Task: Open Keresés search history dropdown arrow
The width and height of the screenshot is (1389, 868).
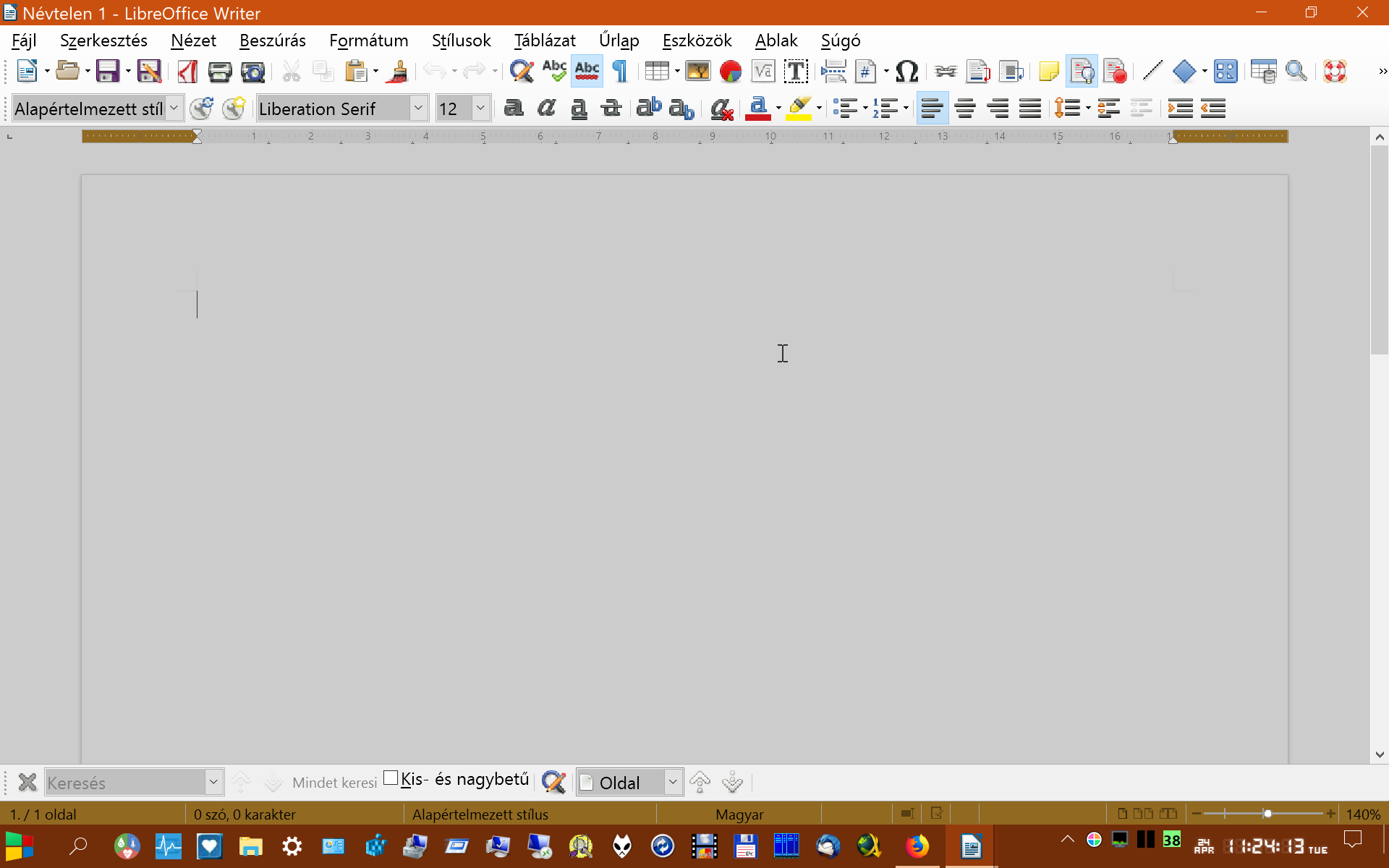Action: pos(213,782)
